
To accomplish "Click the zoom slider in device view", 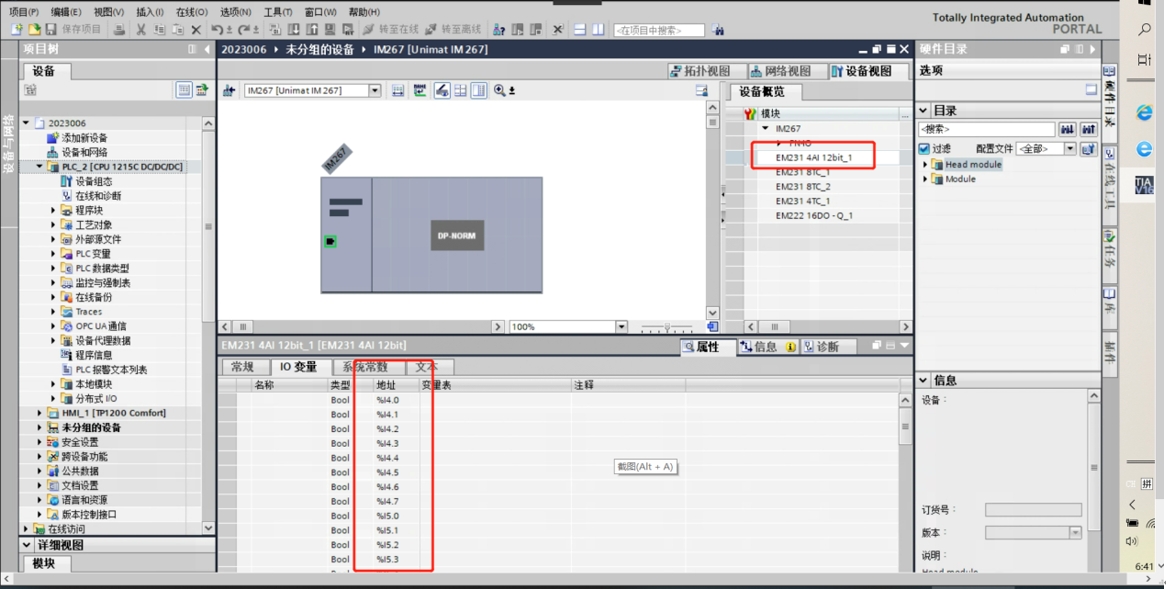I will coord(667,327).
